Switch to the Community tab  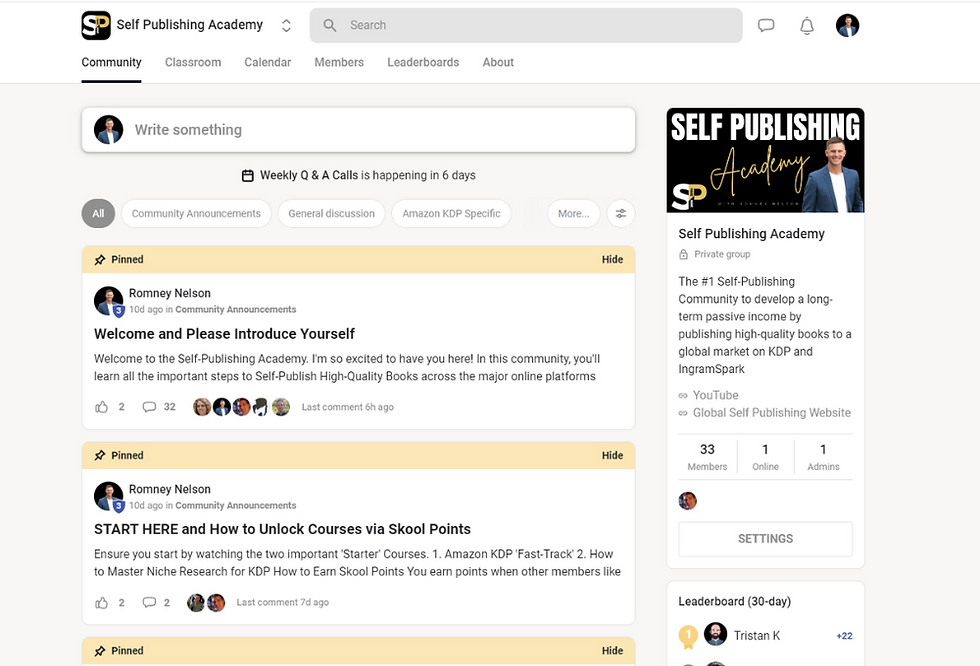pyautogui.click(x=111, y=62)
